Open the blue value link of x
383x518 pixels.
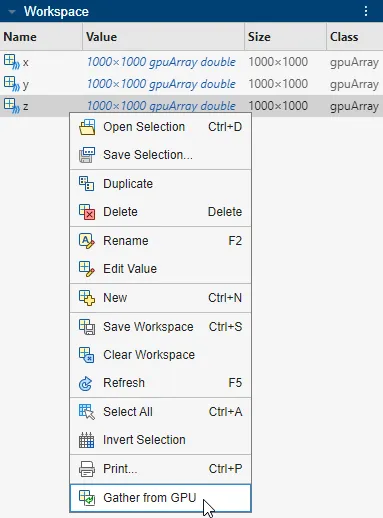pyautogui.click(x=161, y=62)
